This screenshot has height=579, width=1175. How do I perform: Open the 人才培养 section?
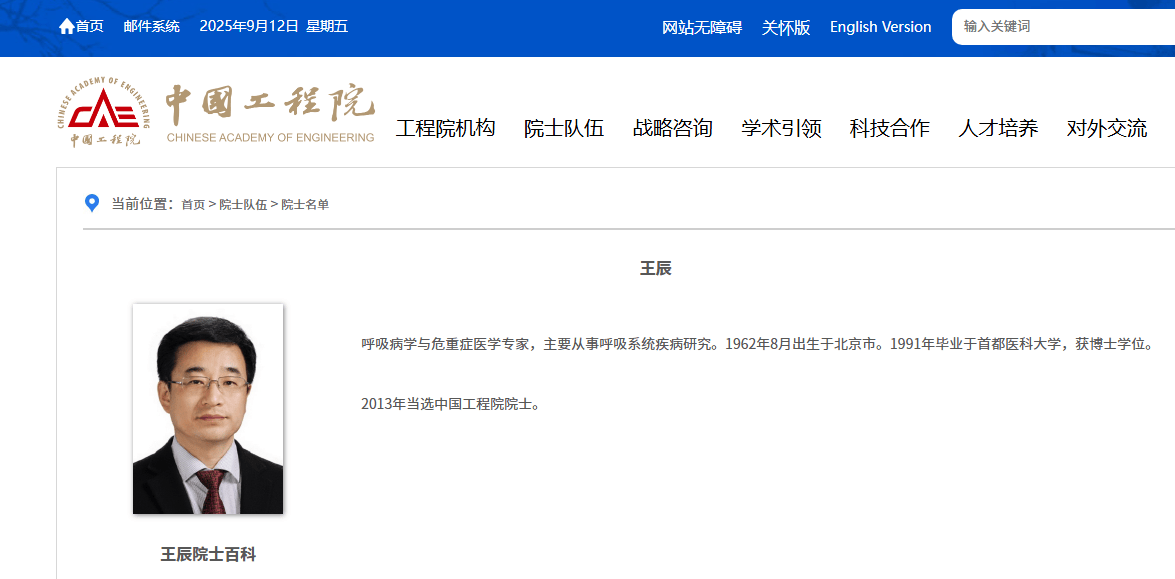click(x=997, y=128)
